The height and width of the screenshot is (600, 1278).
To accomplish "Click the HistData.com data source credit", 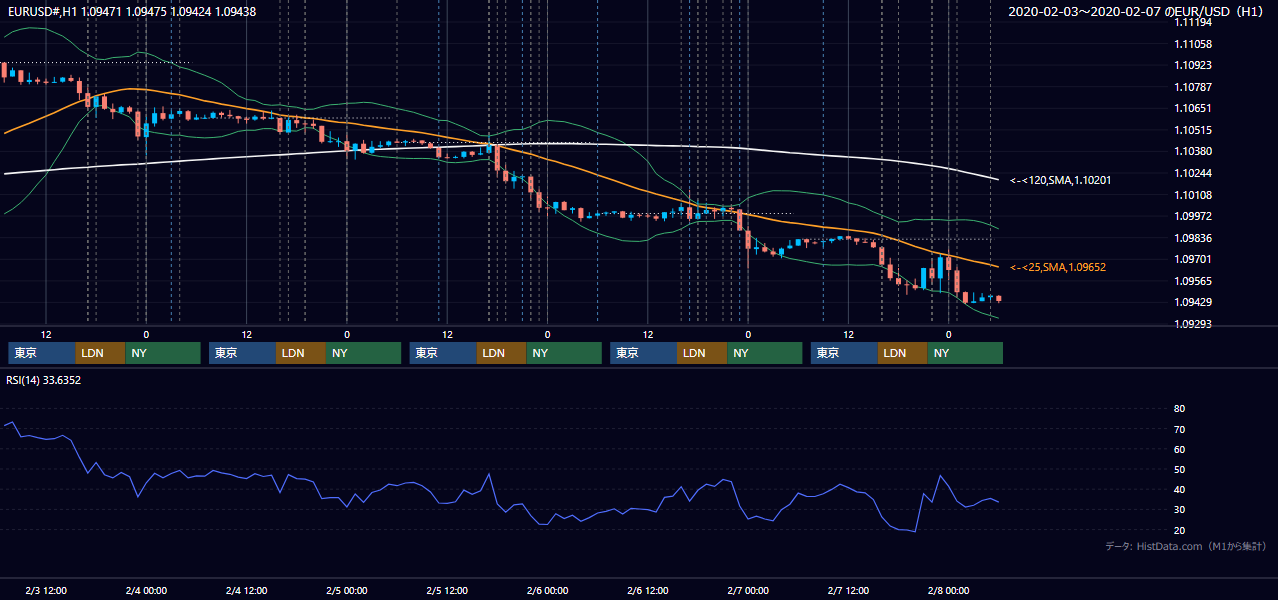I will pos(1186,546).
